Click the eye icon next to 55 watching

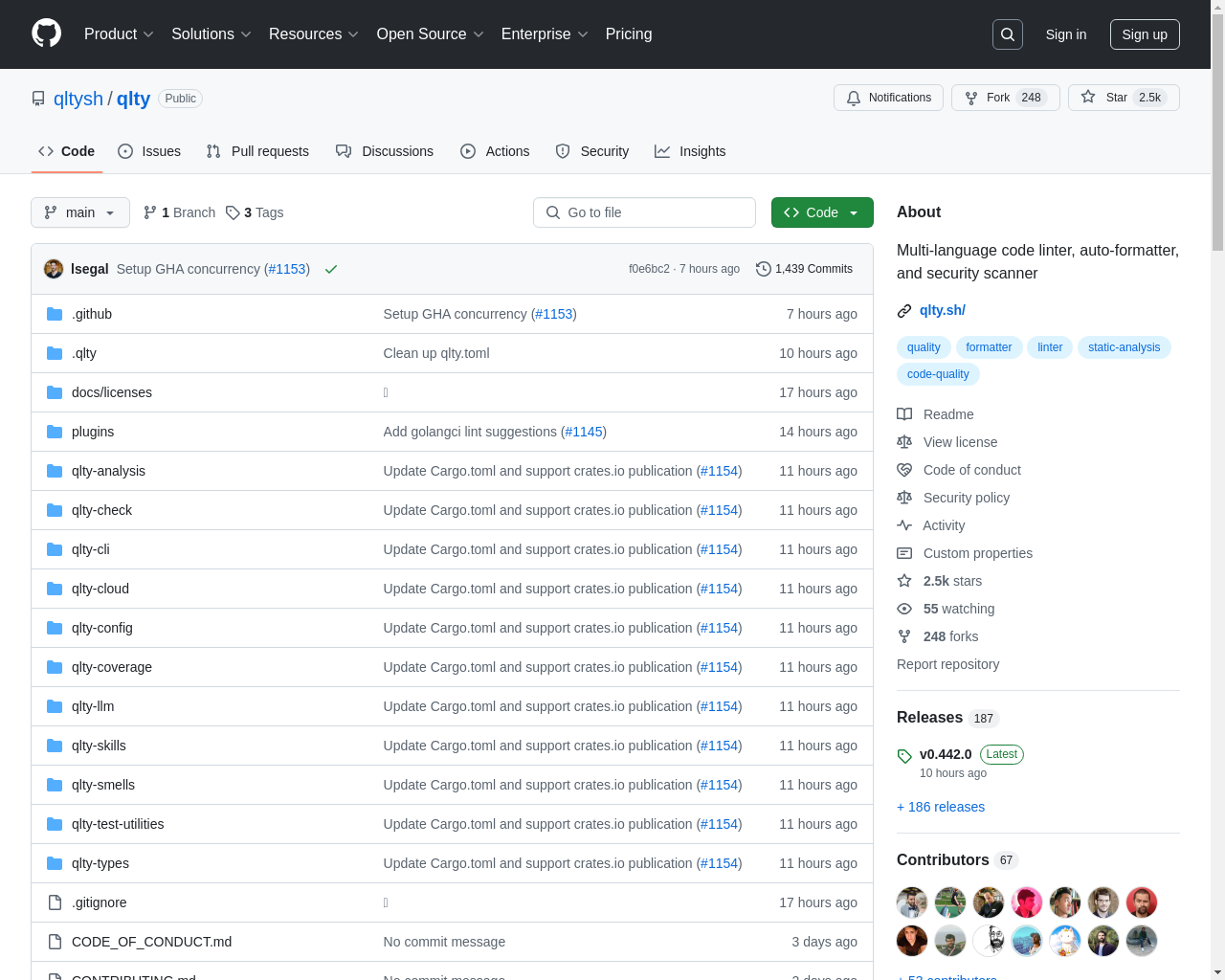pos(904,609)
